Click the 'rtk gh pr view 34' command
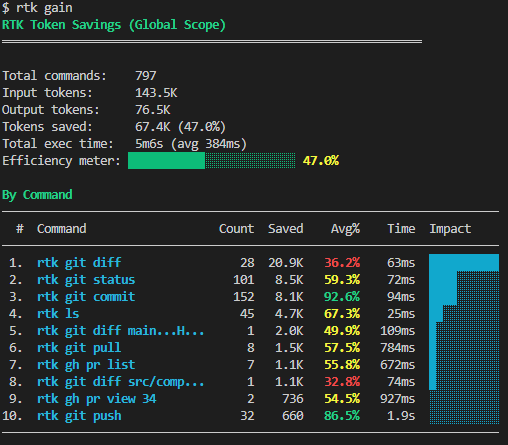This screenshot has height=445, width=508. pyautogui.click(x=97, y=399)
